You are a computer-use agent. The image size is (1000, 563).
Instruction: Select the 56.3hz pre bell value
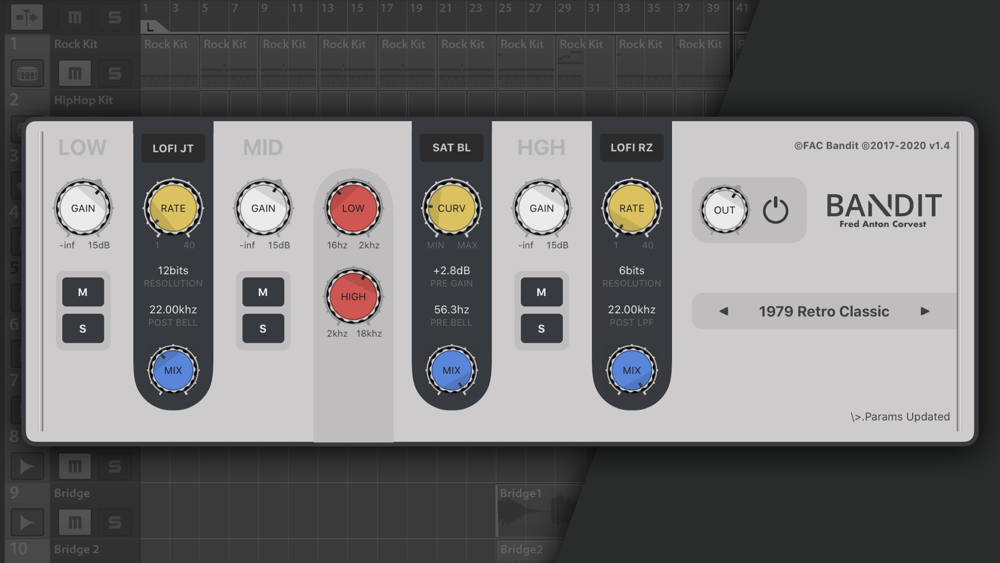pos(452,309)
